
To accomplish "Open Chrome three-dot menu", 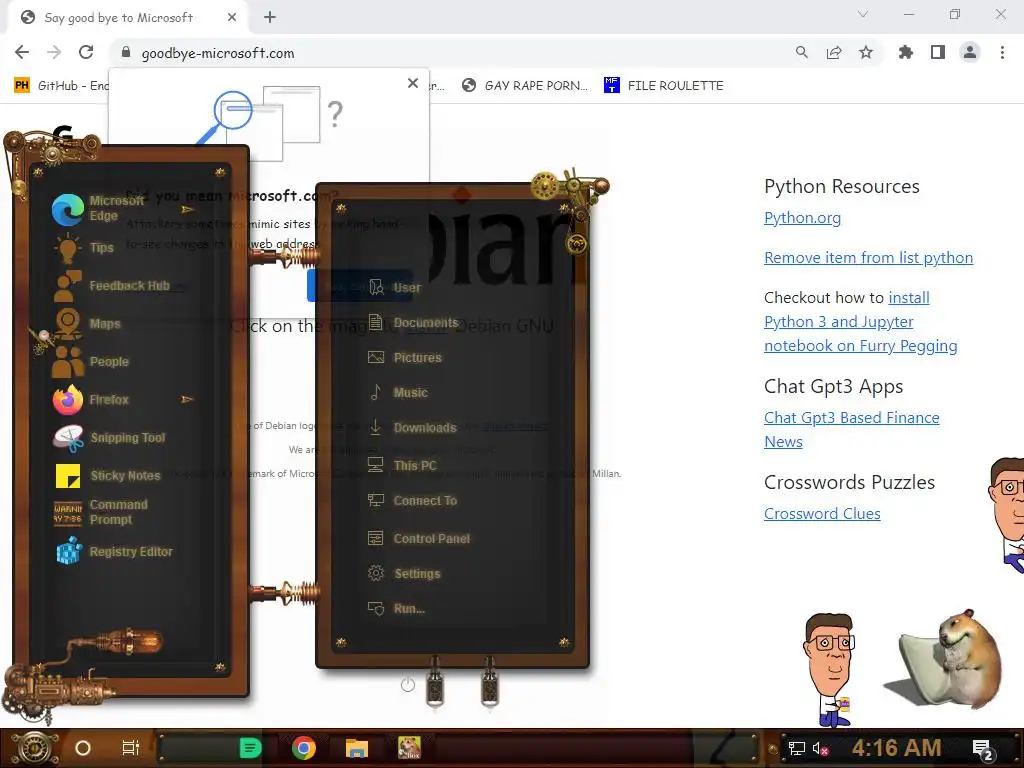I will [1002, 52].
